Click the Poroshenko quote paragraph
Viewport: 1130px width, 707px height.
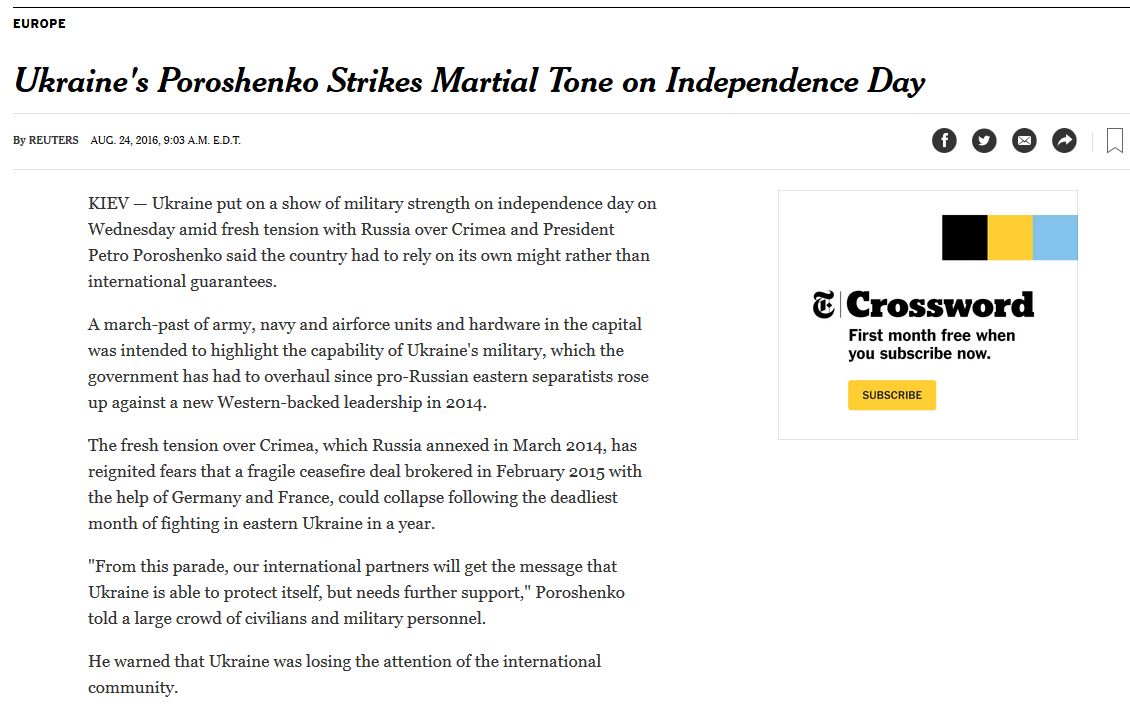356,592
